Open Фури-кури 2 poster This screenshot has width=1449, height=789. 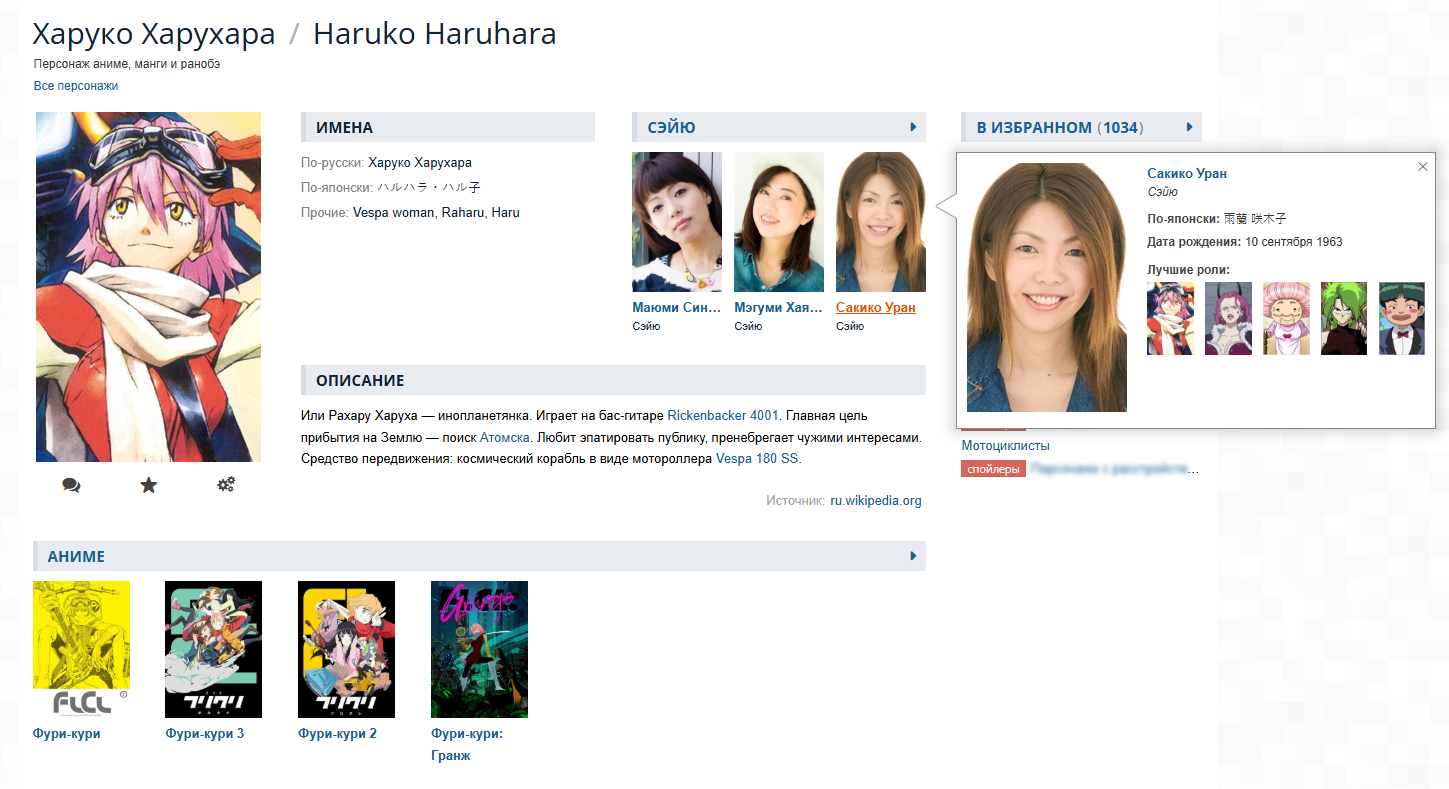point(346,649)
